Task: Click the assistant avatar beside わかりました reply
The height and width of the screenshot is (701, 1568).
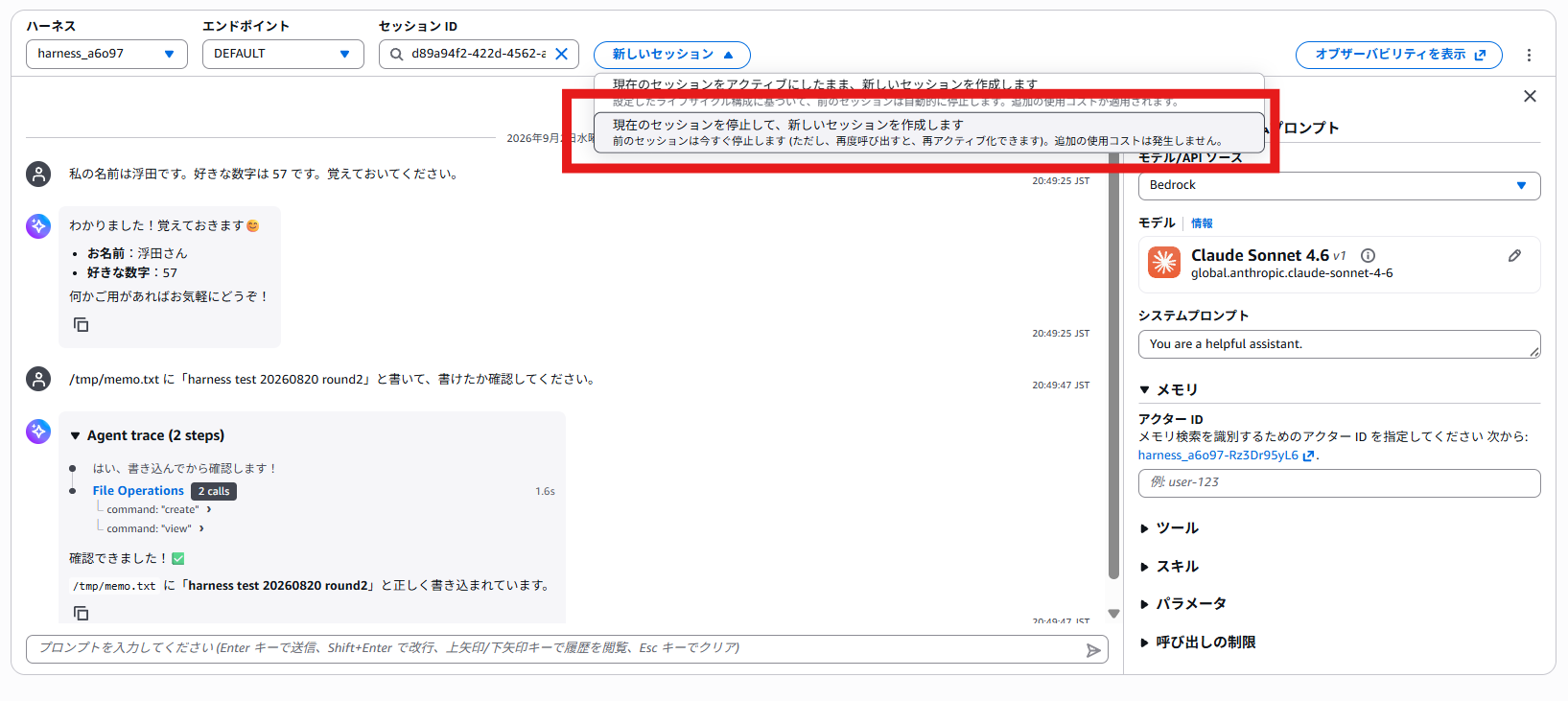Action: pos(38,226)
